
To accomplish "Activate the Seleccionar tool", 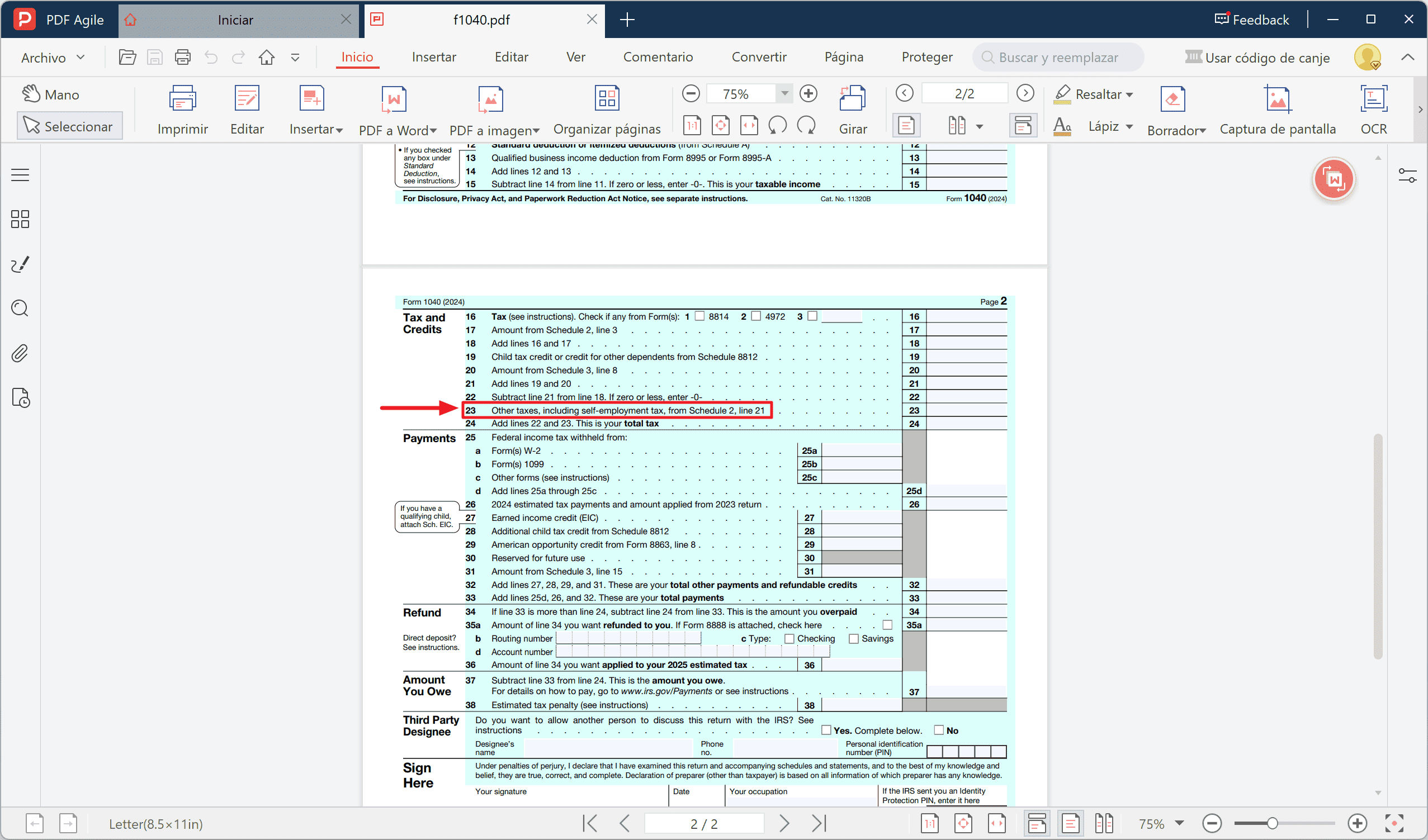I will coord(69,126).
